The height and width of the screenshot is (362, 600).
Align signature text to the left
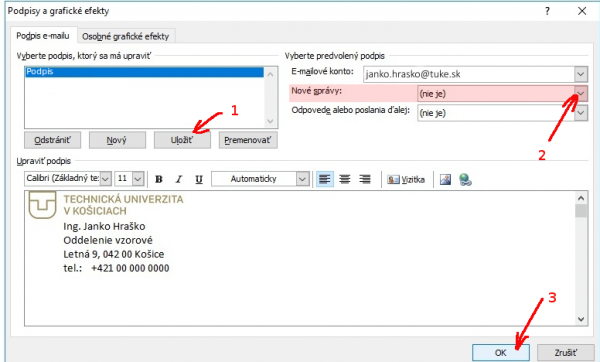[x=324, y=179]
